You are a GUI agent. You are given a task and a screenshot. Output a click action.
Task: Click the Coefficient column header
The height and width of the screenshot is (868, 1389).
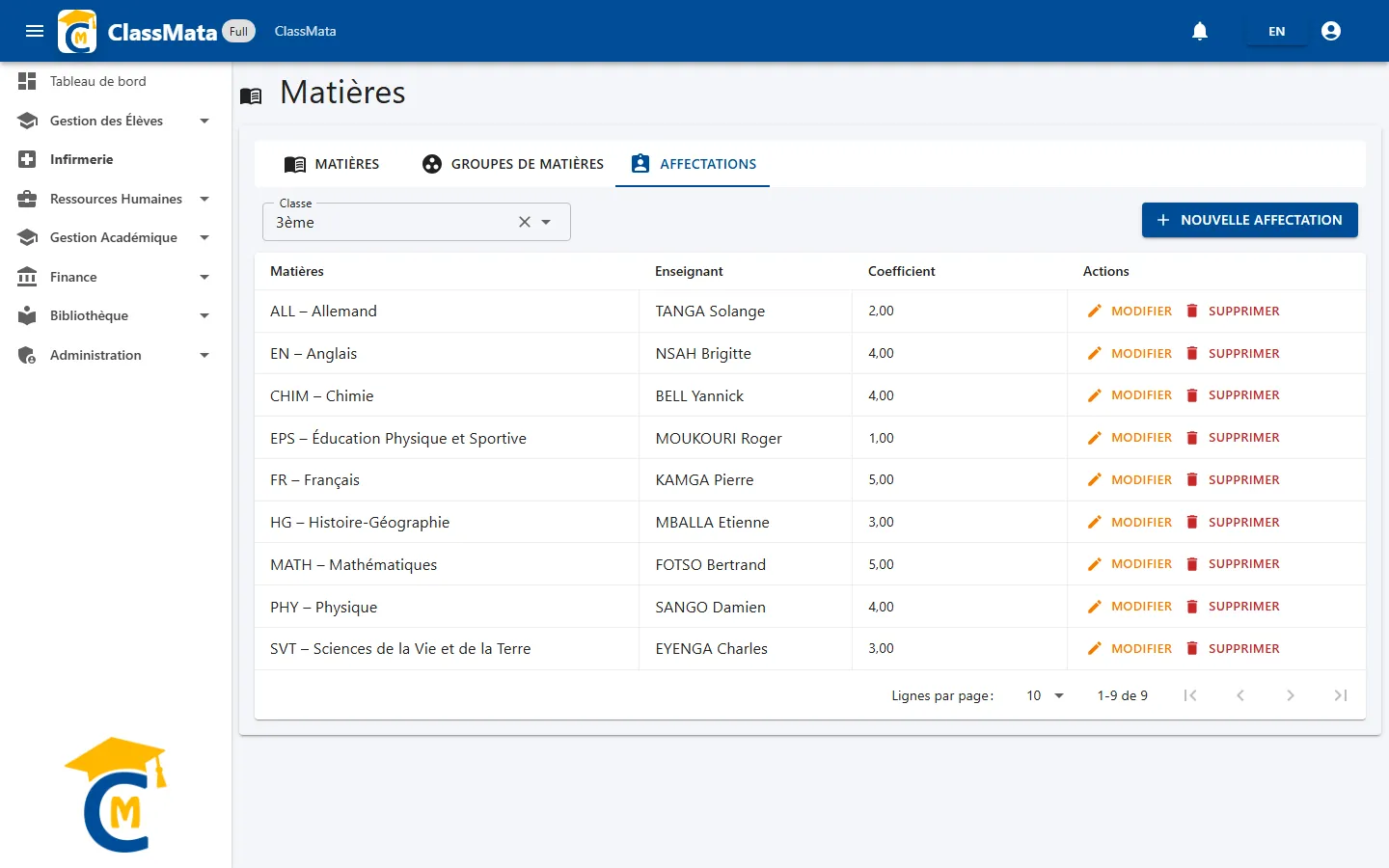902,271
